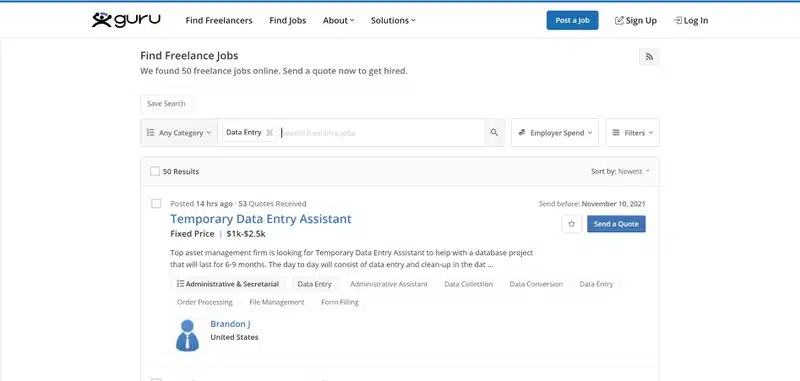Image resolution: width=800 pixels, height=381 pixels.
Task: Click the '$1k-$2.5k' price text
Action: (246, 234)
